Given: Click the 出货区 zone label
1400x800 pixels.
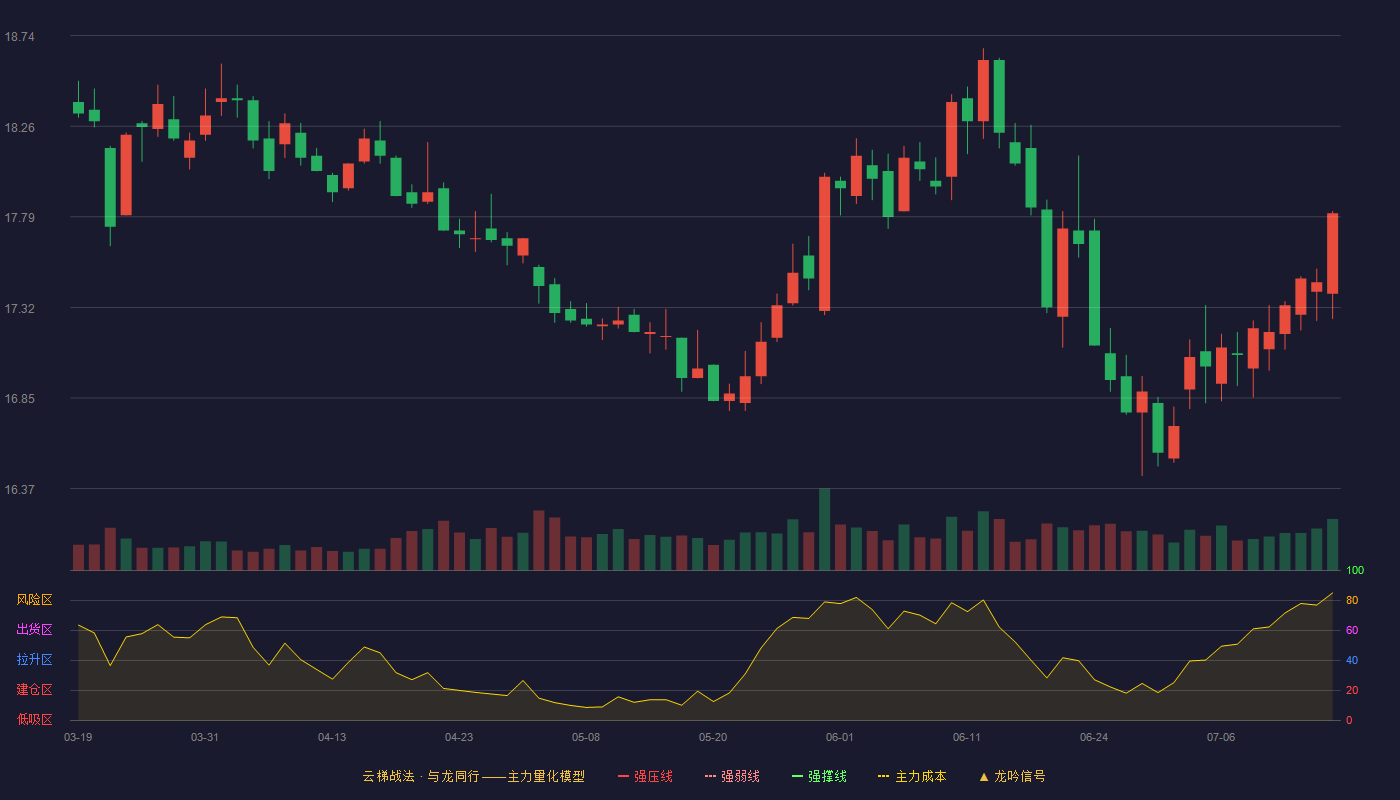Looking at the screenshot, I should pyautogui.click(x=34, y=630).
